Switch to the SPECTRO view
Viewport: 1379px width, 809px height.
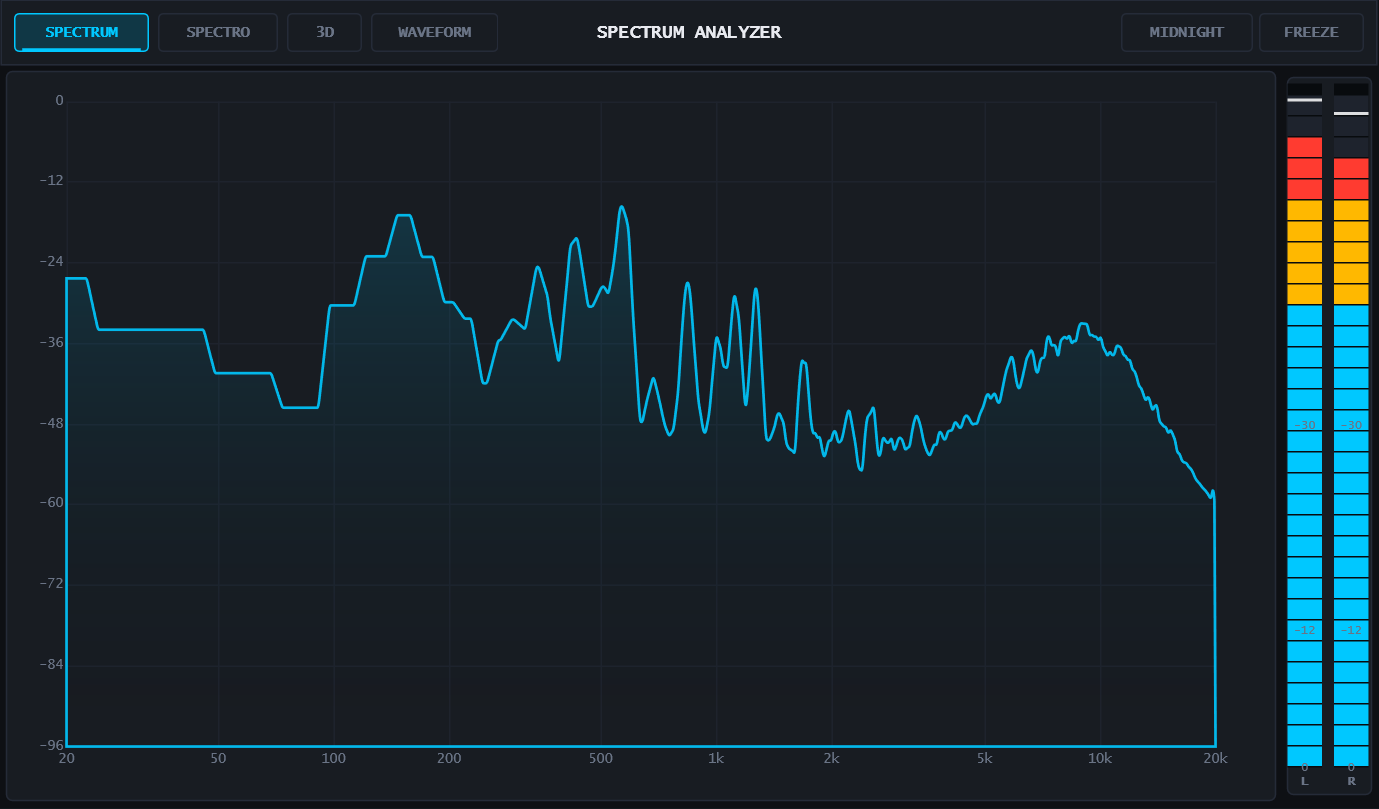tap(218, 32)
